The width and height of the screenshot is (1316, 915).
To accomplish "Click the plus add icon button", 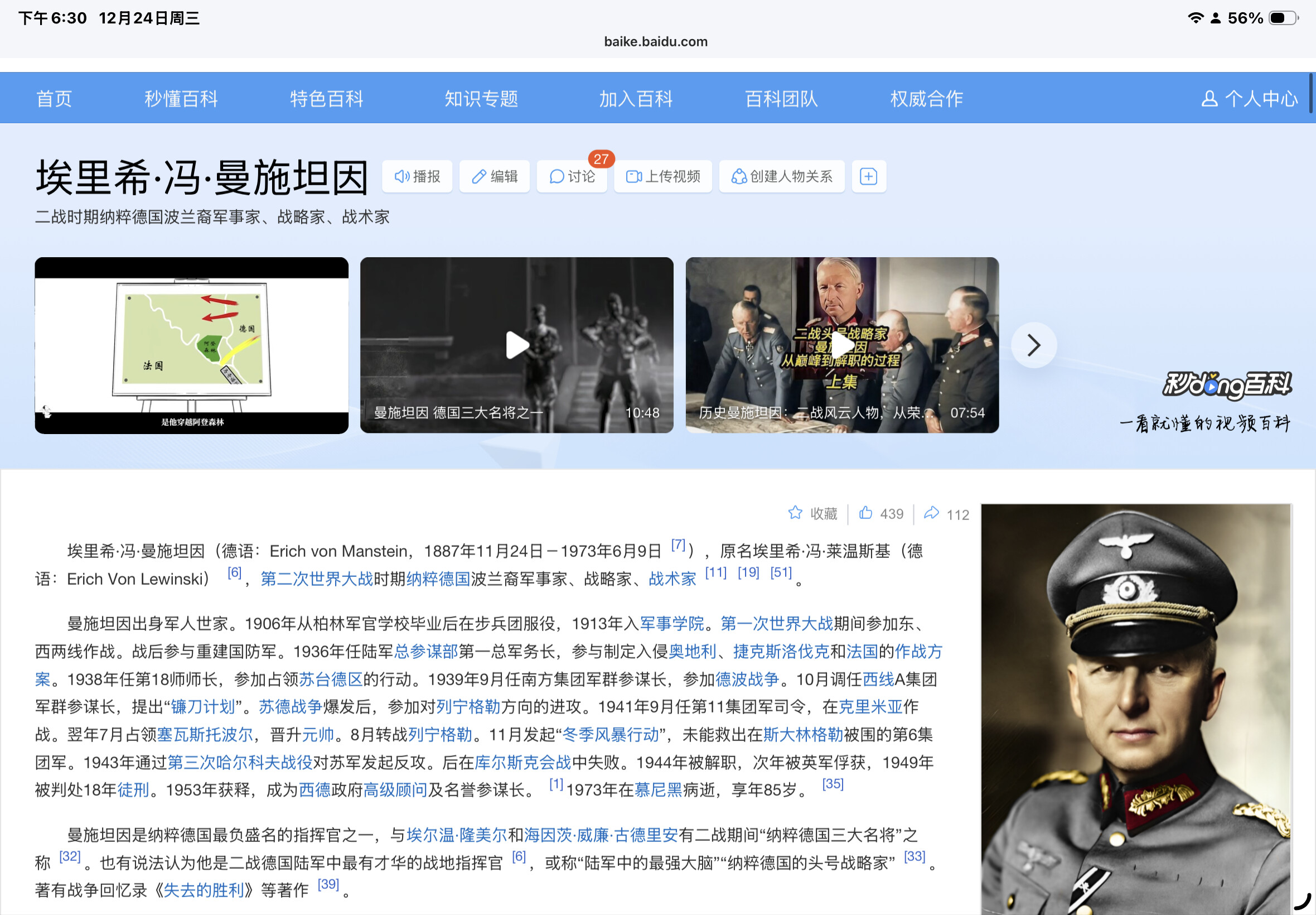I will click(x=869, y=176).
